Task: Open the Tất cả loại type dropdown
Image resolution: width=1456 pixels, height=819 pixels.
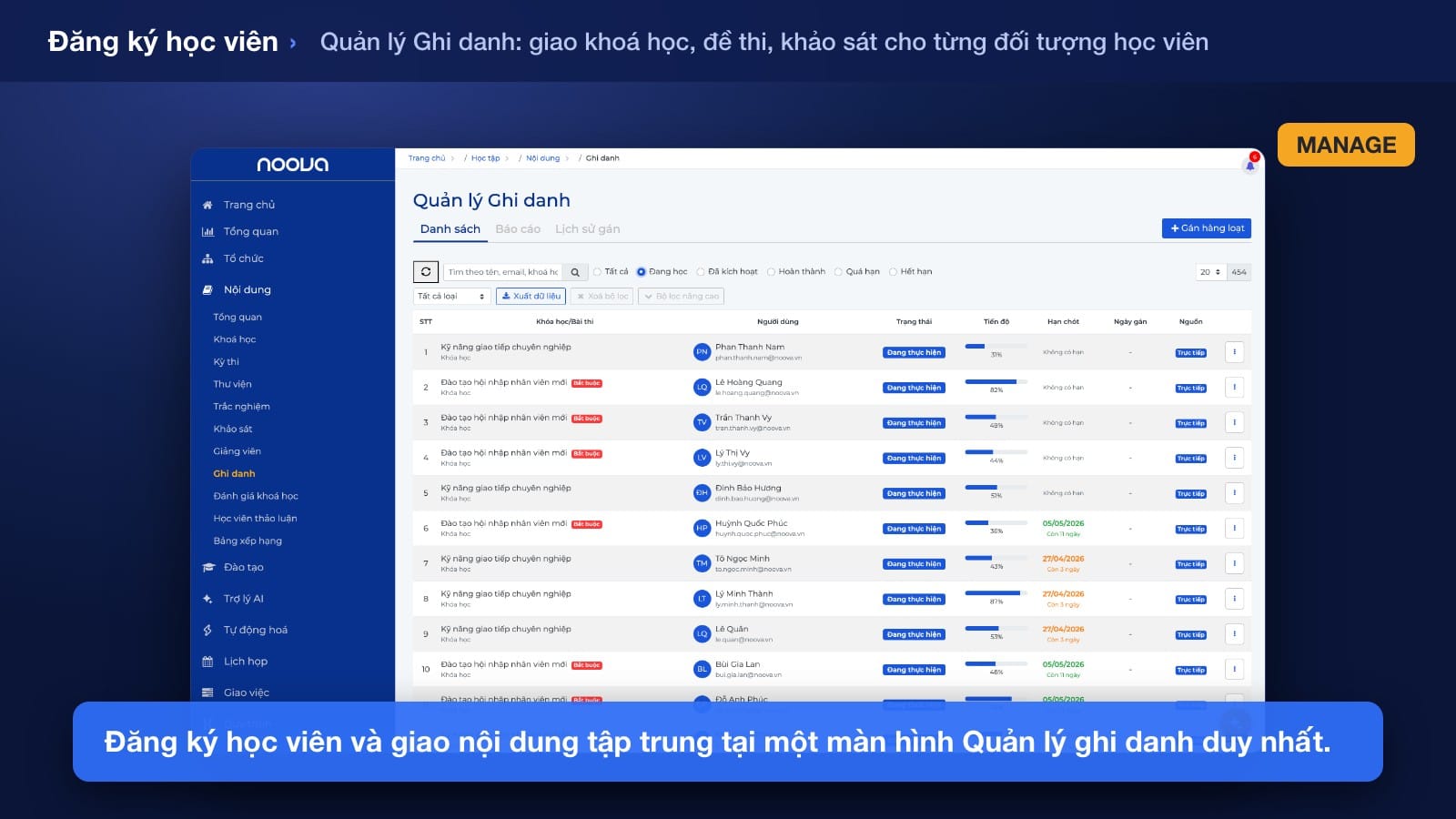Action: coord(451,296)
